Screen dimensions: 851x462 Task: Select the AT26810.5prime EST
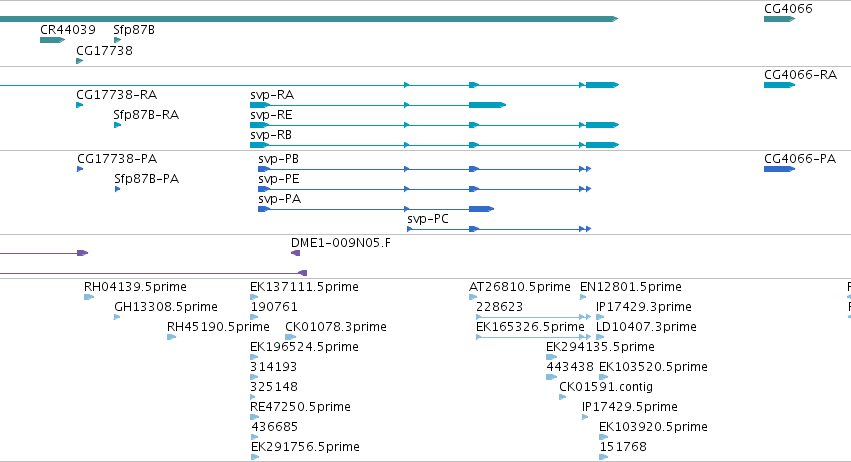(x=473, y=297)
